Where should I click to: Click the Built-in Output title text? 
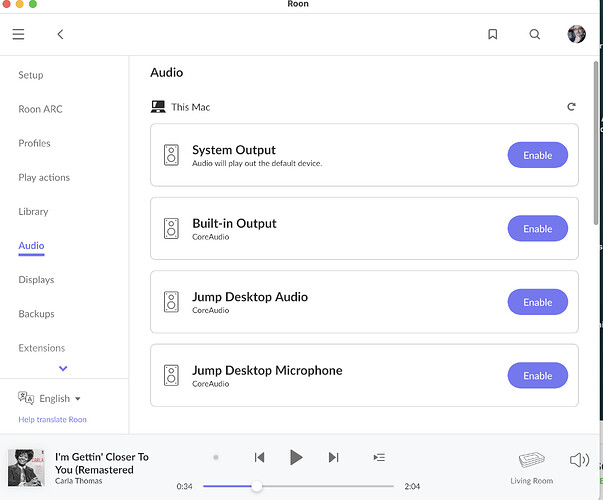point(234,223)
